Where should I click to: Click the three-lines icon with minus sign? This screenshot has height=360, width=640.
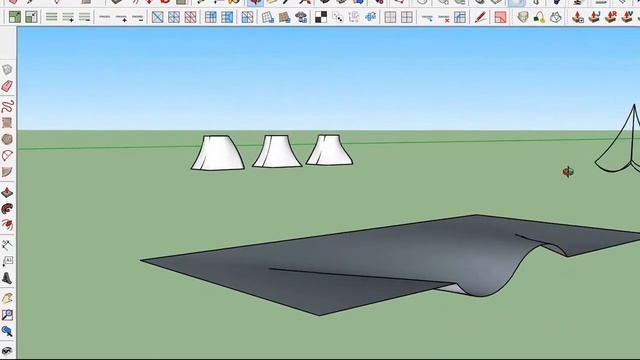pyautogui.click(x=84, y=17)
